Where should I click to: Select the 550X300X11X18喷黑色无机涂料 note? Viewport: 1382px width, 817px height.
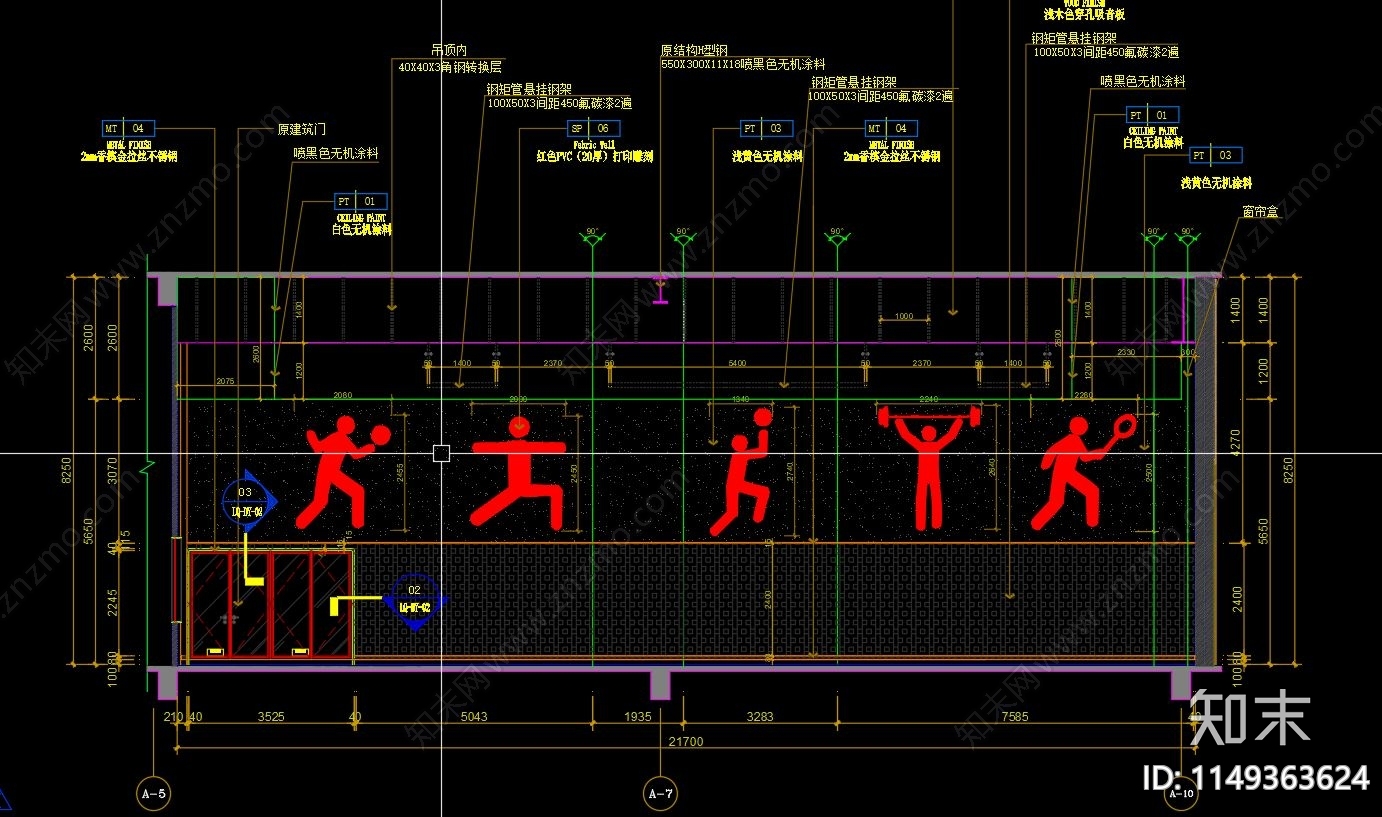click(x=743, y=64)
